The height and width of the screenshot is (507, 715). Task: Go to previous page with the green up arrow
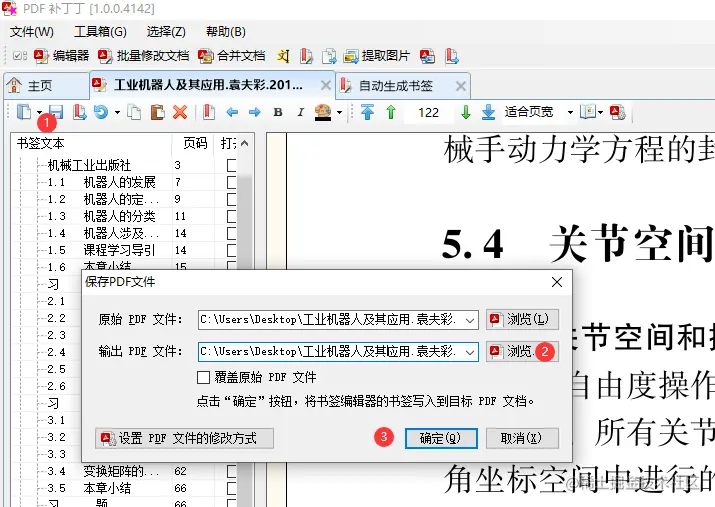point(391,112)
